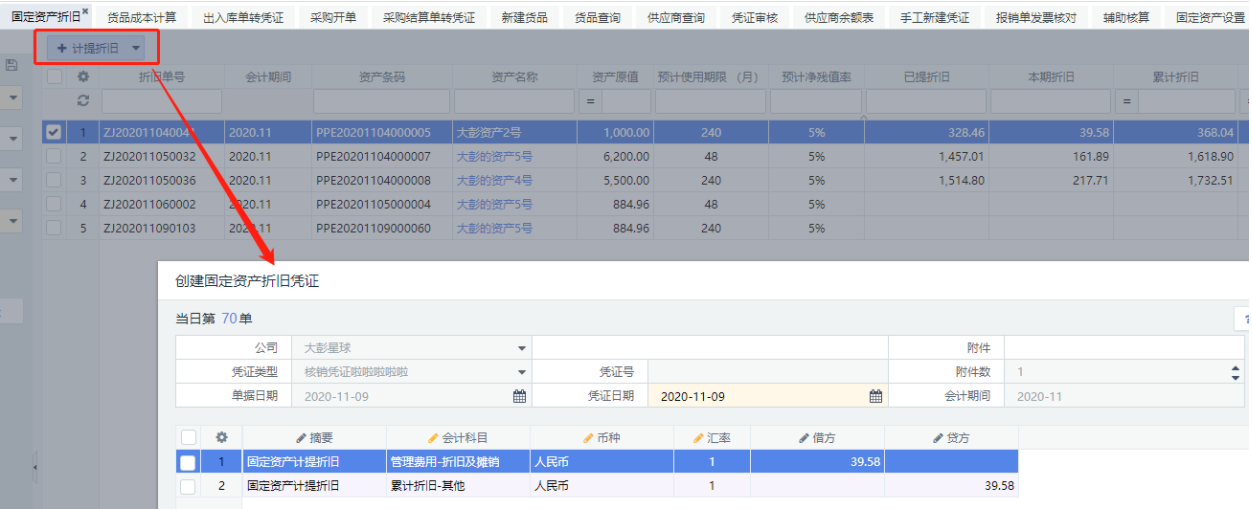Open the 公司 dropdown showing 大彭星球
This screenshot has height=509, width=1252.
pyautogui.click(x=521, y=348)
